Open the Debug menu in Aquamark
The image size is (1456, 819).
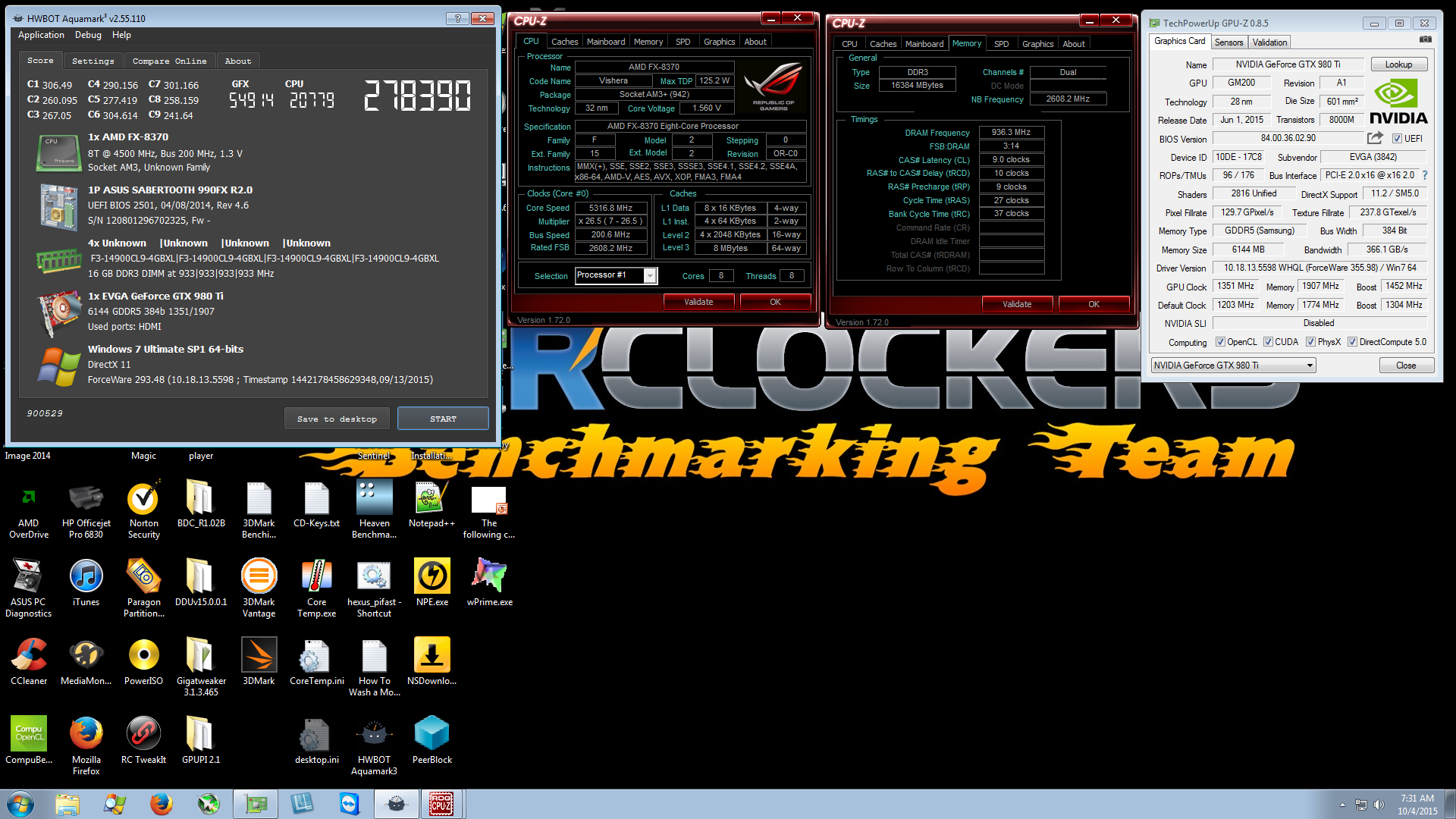click(88, 35)
